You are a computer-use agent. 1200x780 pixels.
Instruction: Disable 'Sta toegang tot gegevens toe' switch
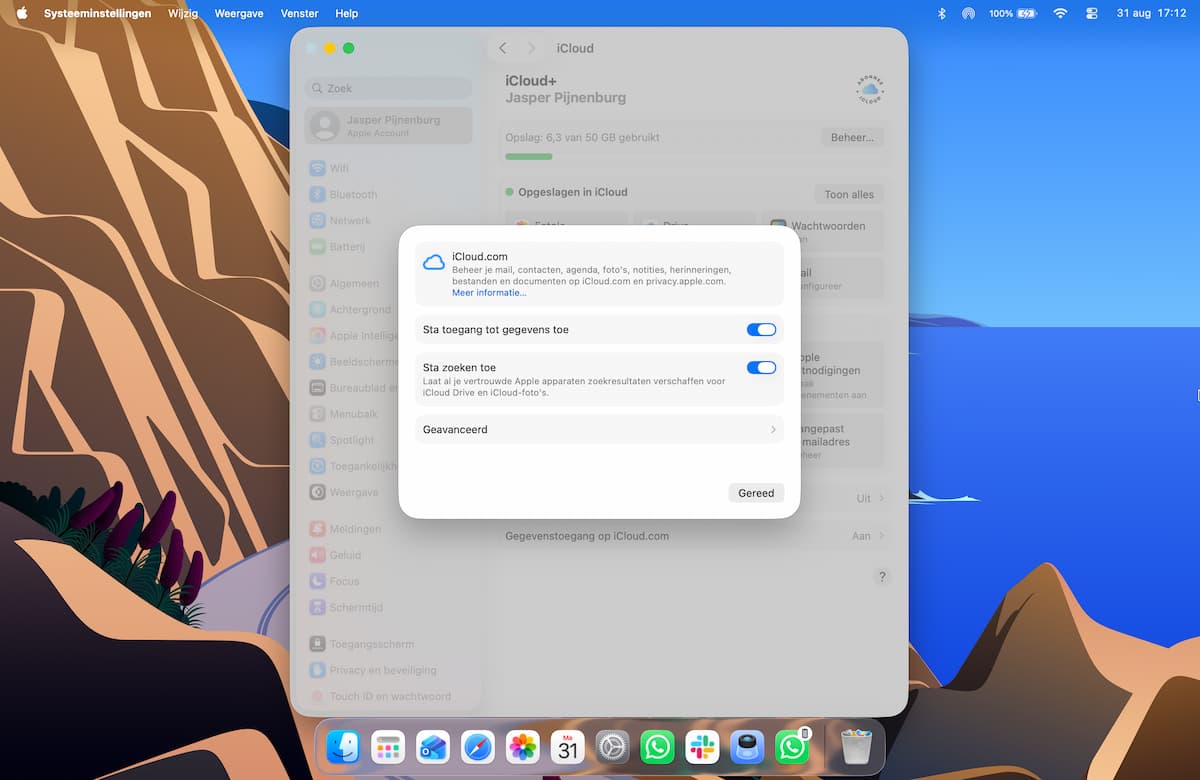[x=761, y=329]
